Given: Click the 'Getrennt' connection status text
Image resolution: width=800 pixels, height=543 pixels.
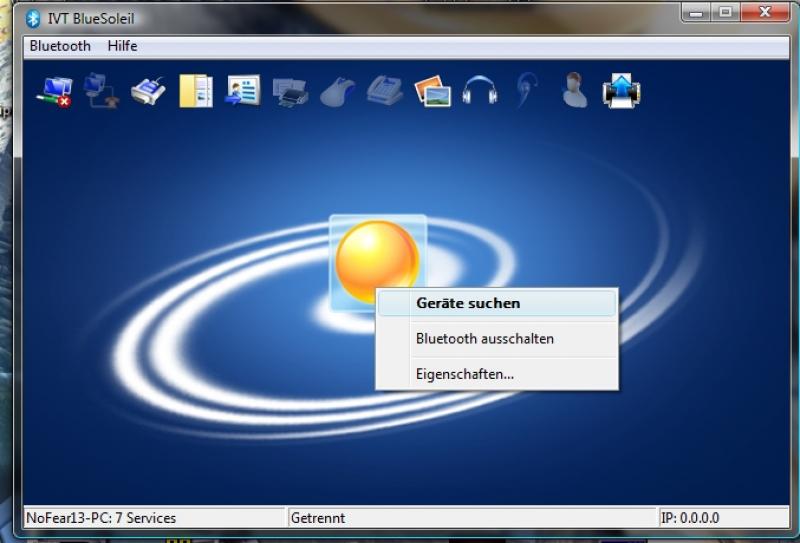Looking at the screenshot, I should pyautogui.click(x=318, y=518).
